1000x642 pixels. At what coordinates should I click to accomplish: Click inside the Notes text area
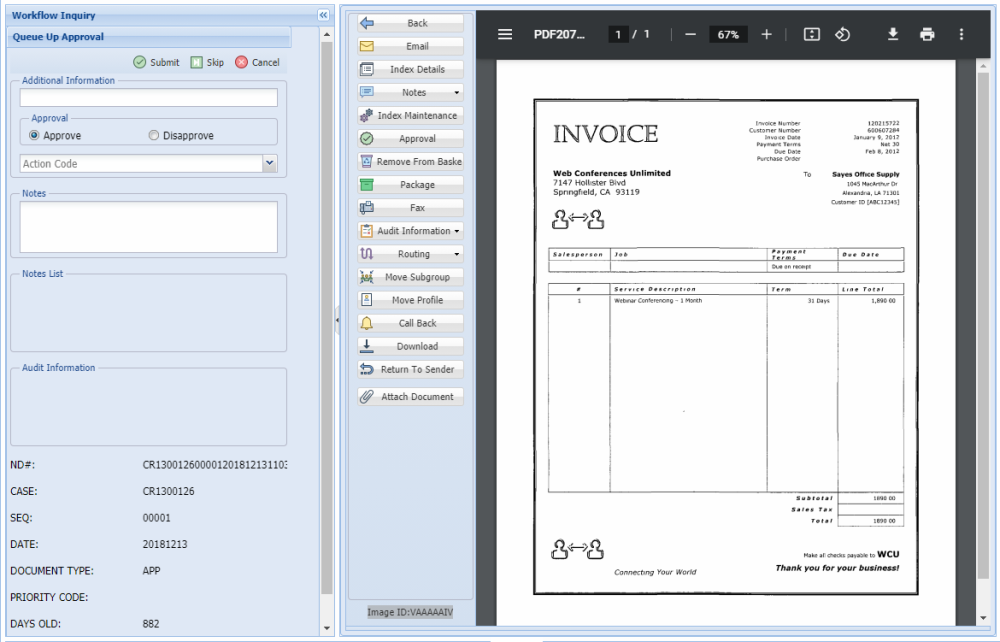149,227
